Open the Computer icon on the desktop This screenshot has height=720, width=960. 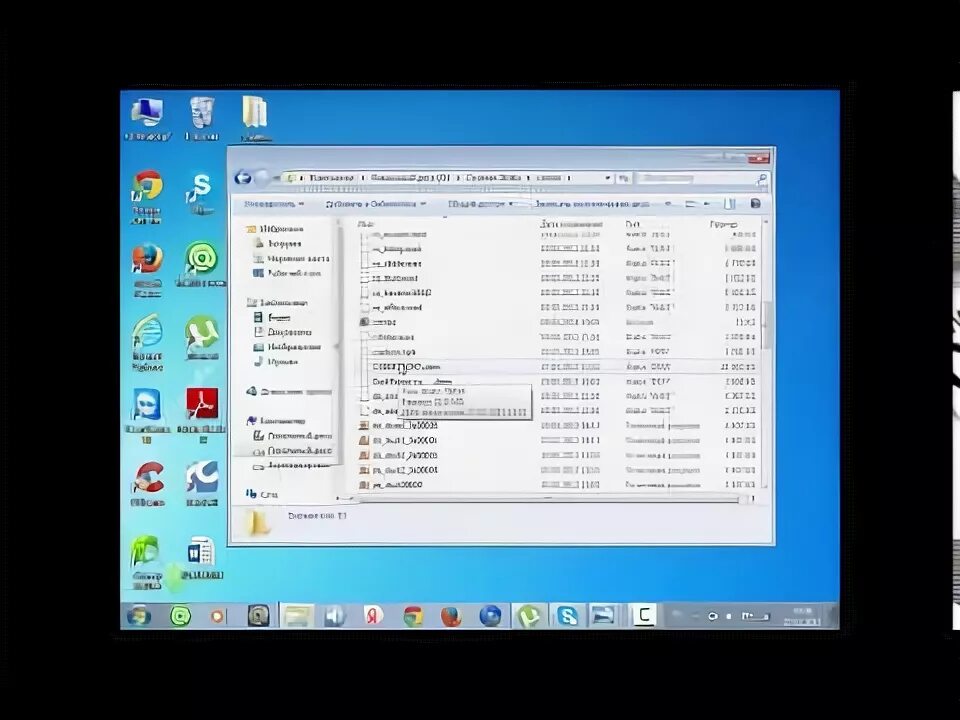[x=147, y=119]
